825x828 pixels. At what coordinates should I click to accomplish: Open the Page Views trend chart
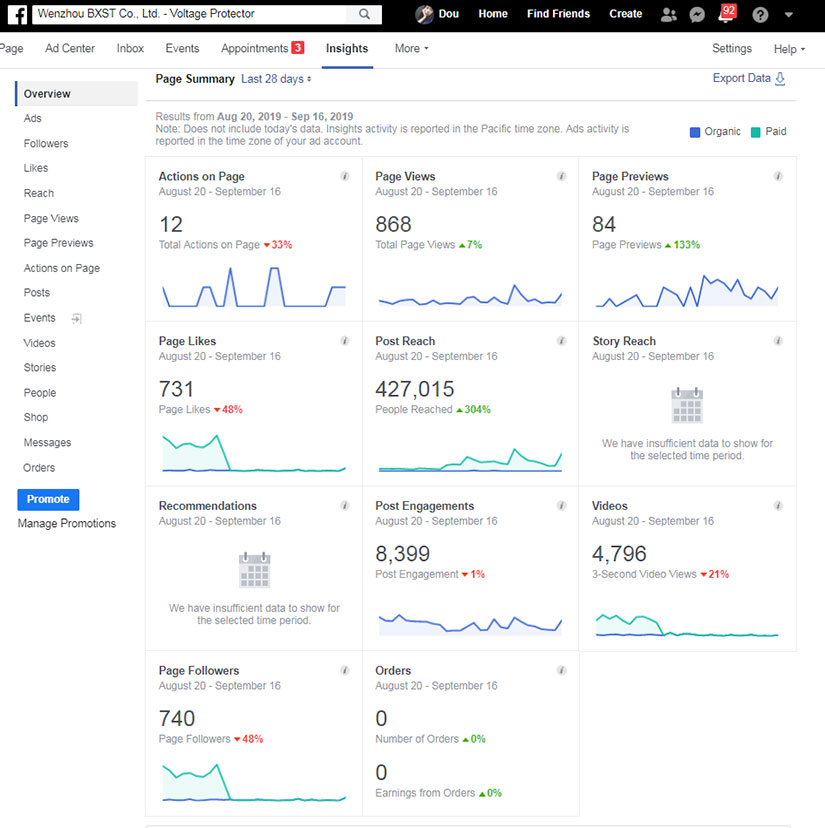[x=470, y=295]
